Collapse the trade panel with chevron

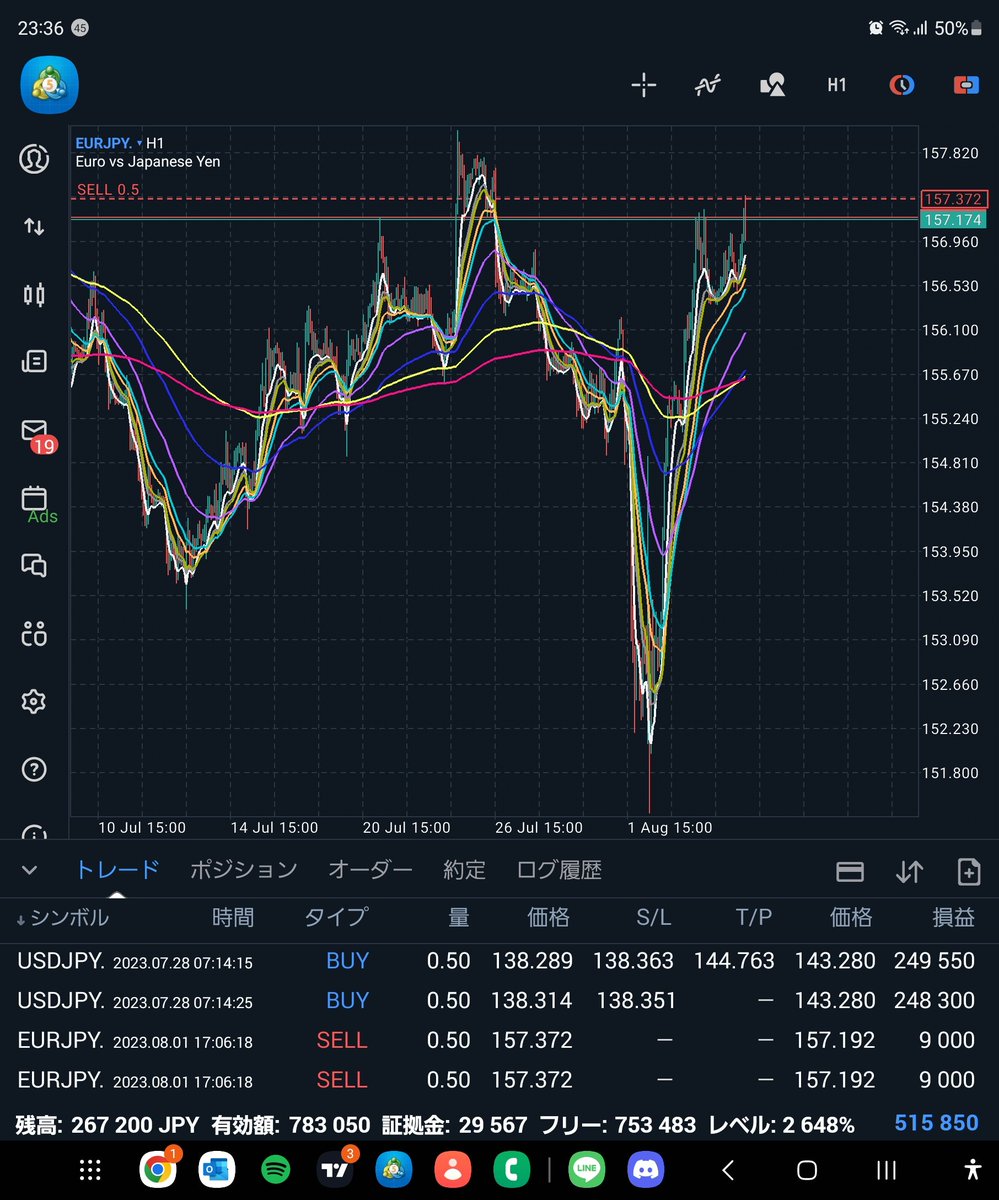tap(29, 870)
